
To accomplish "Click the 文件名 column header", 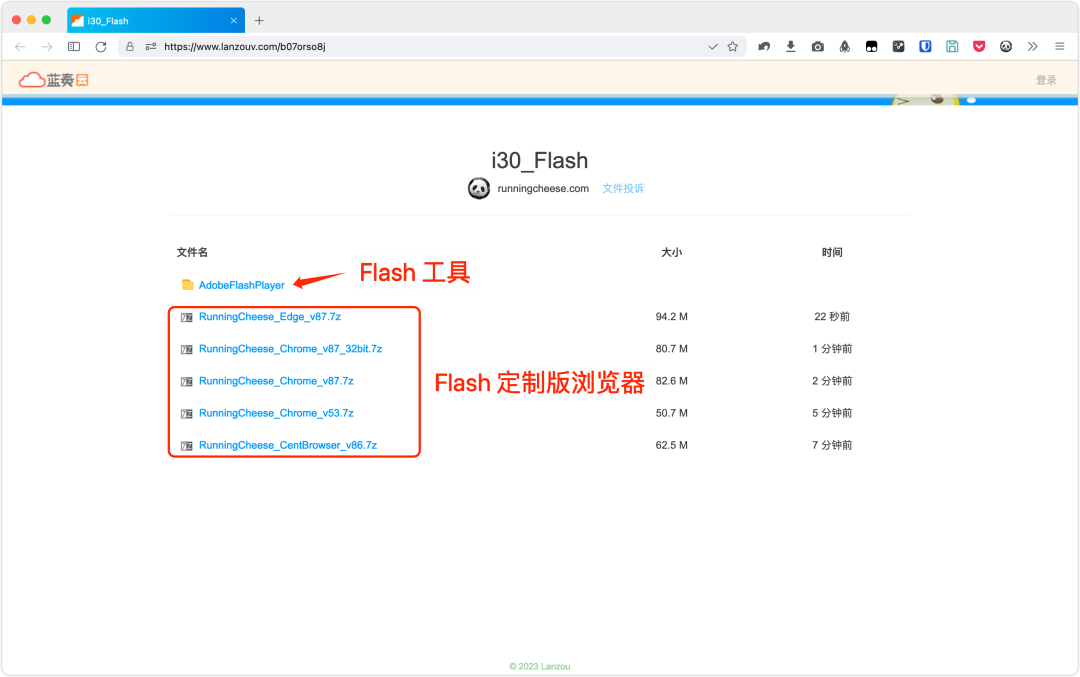I will [192, 252].
